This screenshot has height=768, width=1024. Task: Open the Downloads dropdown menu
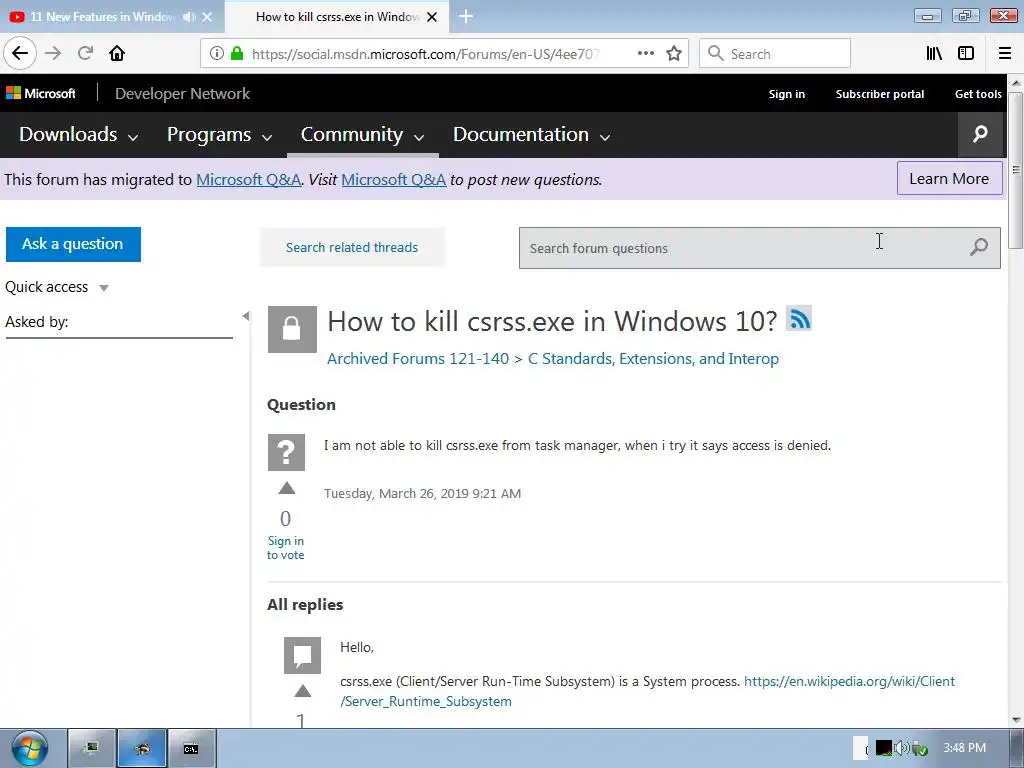(x=78, y=135)
